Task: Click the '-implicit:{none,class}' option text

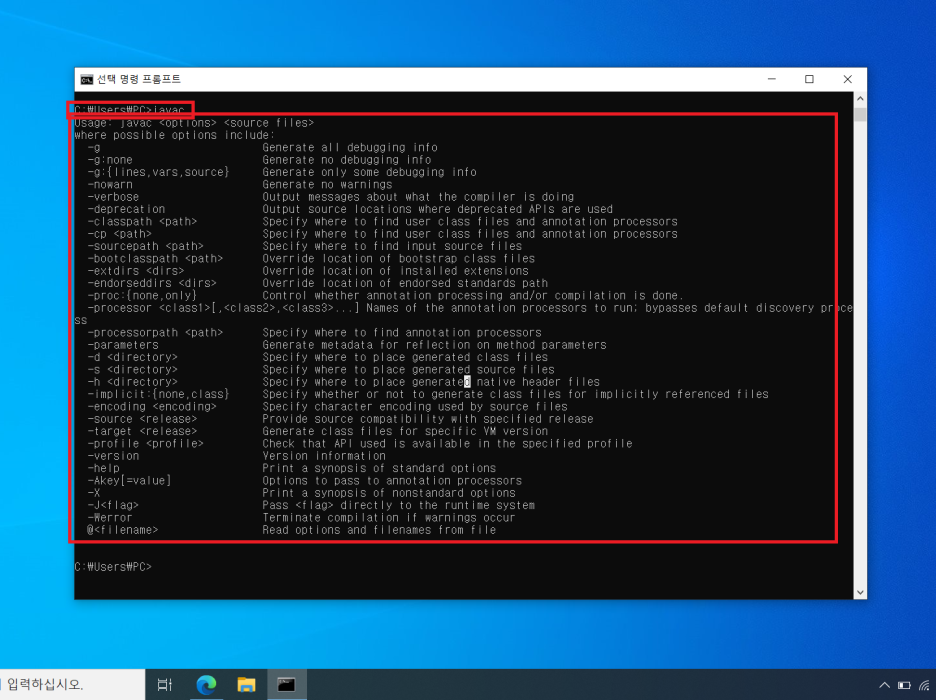Action: click(158, 394)
